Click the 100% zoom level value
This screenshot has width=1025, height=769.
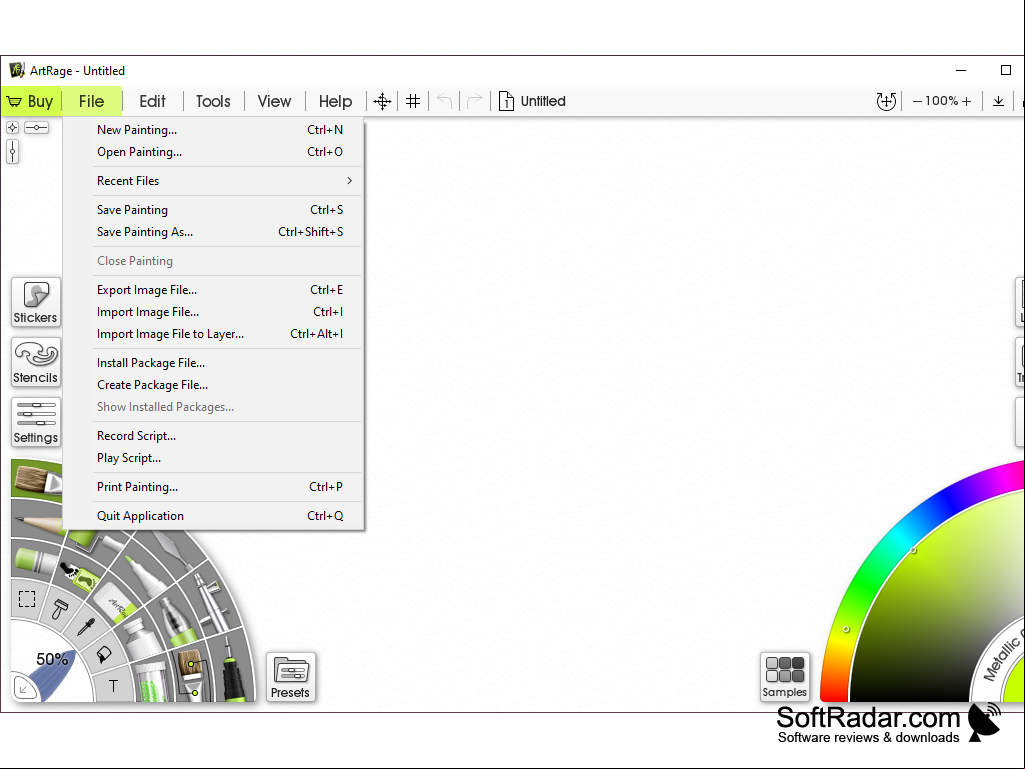941,101
